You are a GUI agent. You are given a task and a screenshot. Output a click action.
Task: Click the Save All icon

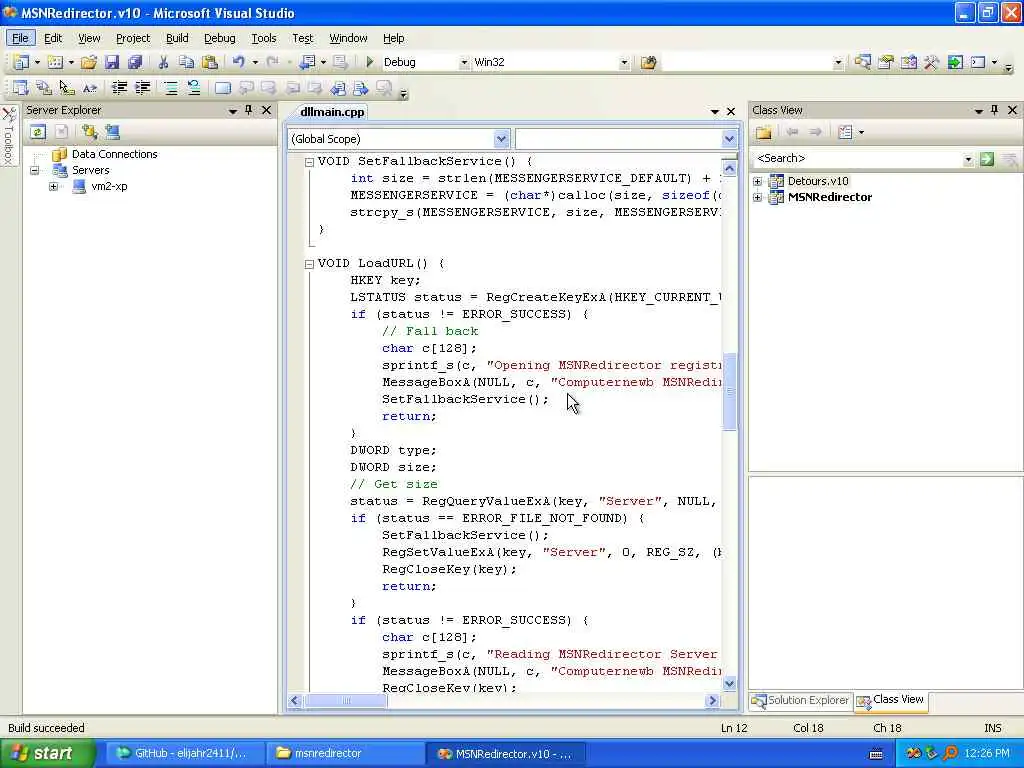[x=135, y=63]
